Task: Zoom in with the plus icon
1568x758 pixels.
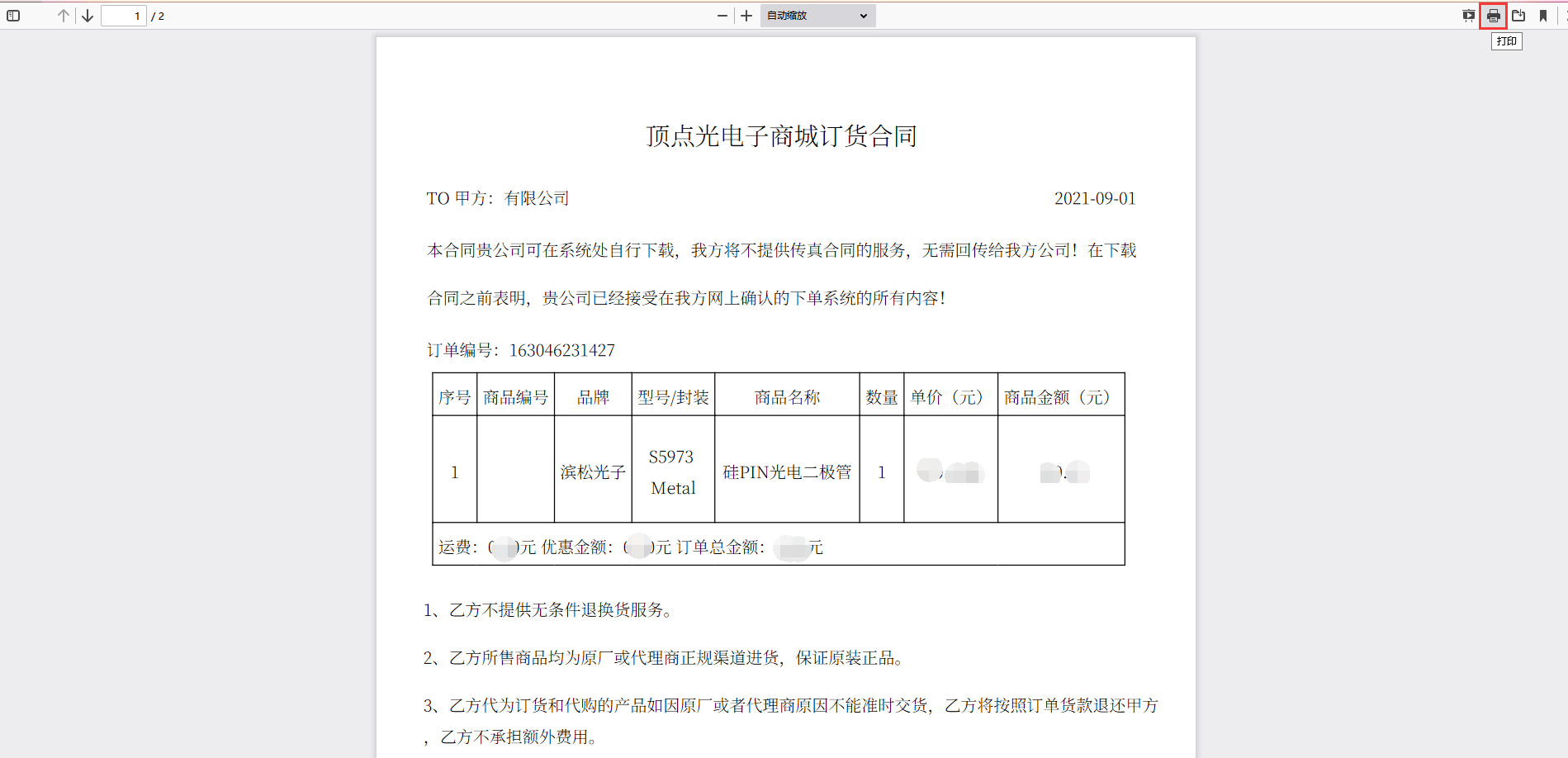Action: pyautogui.click(x=746, y=16)
